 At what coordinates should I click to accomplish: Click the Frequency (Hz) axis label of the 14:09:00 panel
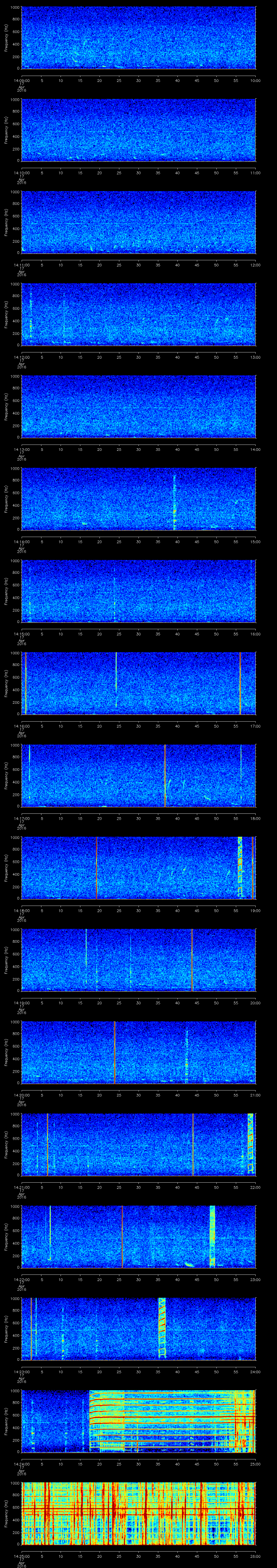tap(6, 38)
